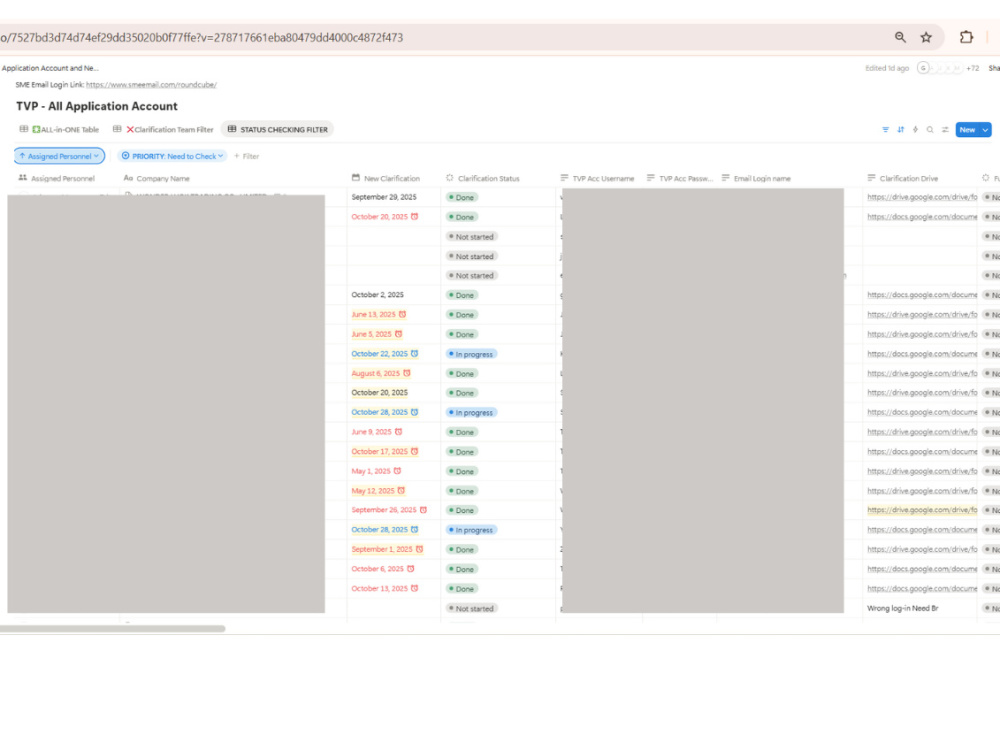Click the reminder icon beside June 5, 2025

coord(399,334)
